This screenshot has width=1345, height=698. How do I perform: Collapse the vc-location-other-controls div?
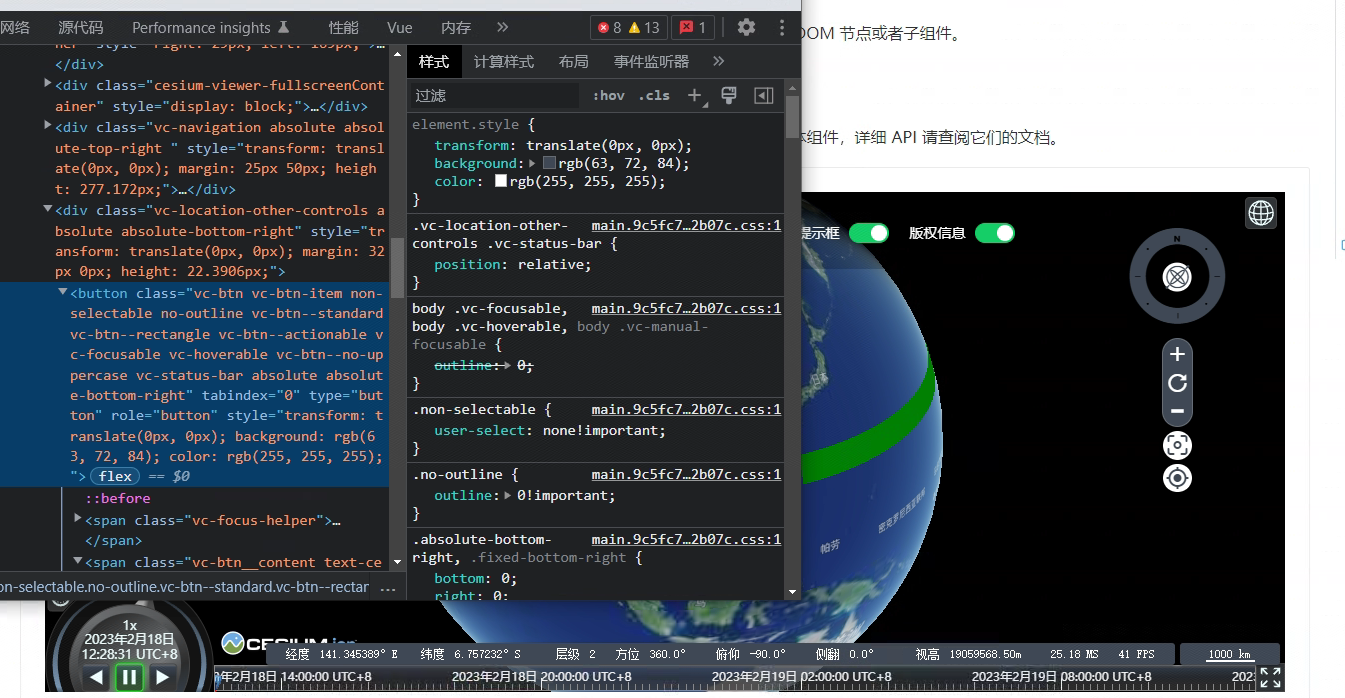click(48, 209)
